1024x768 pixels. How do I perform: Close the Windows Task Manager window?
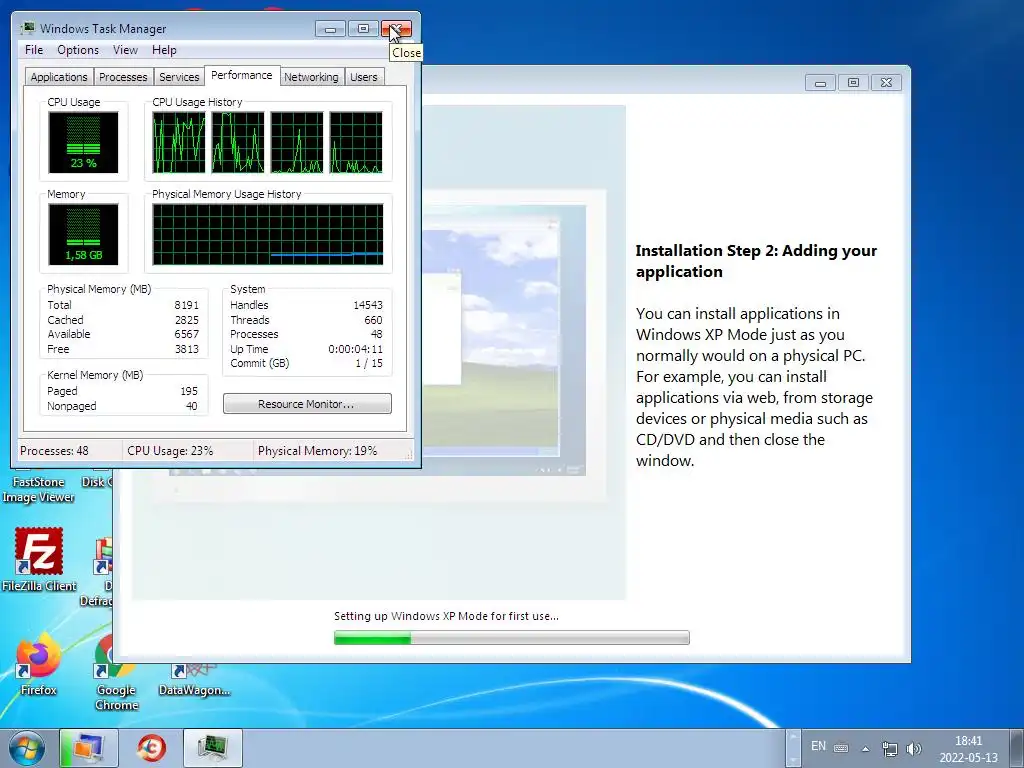396,29
